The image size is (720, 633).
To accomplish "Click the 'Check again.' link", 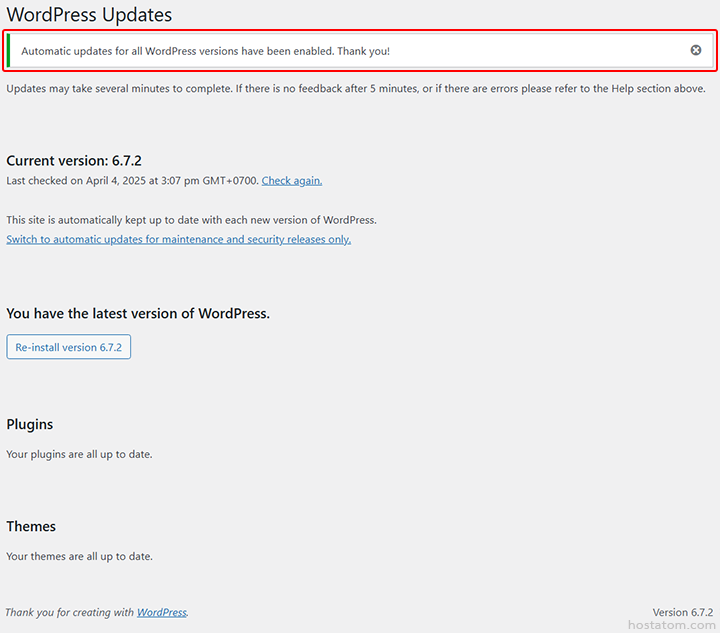I will [292, 181].
